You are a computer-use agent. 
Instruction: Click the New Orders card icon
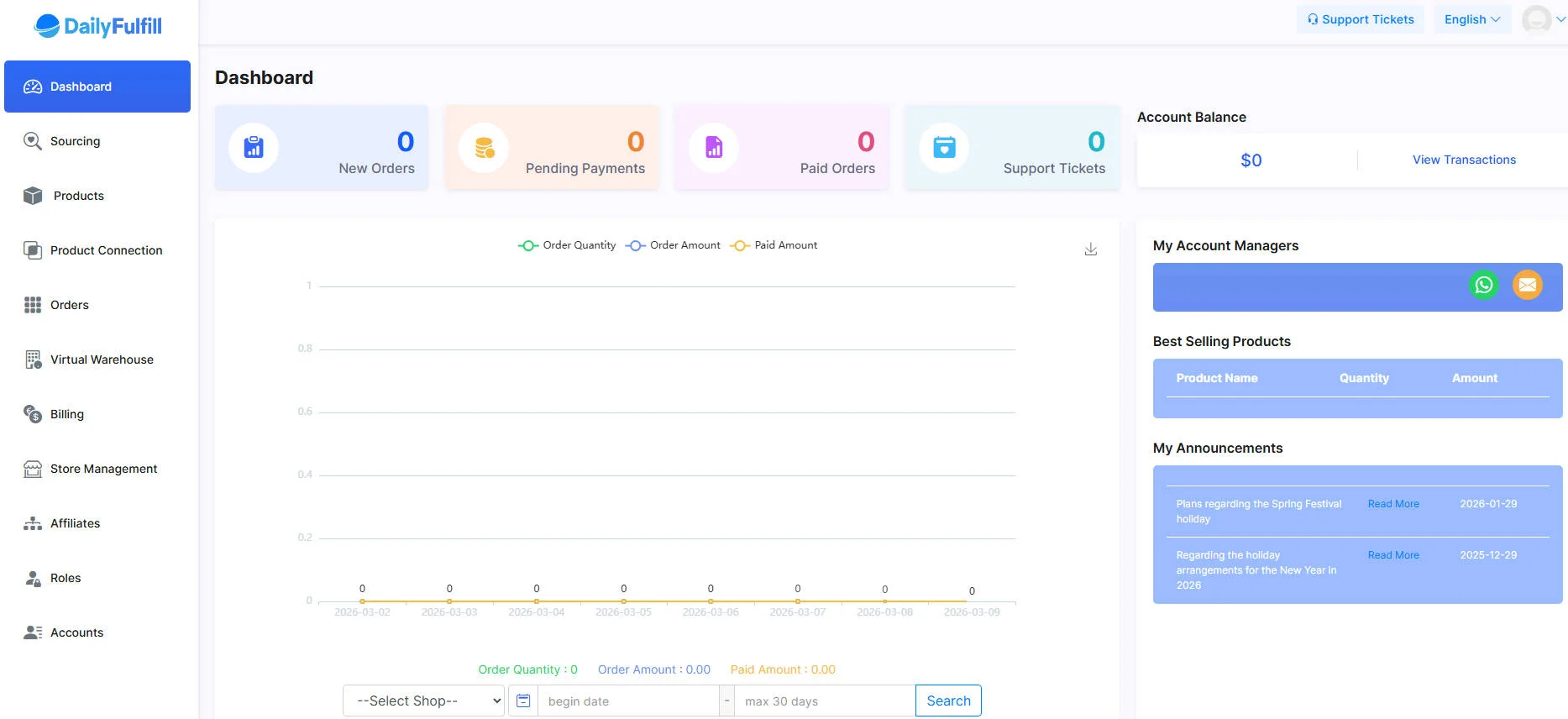[254, 148]
